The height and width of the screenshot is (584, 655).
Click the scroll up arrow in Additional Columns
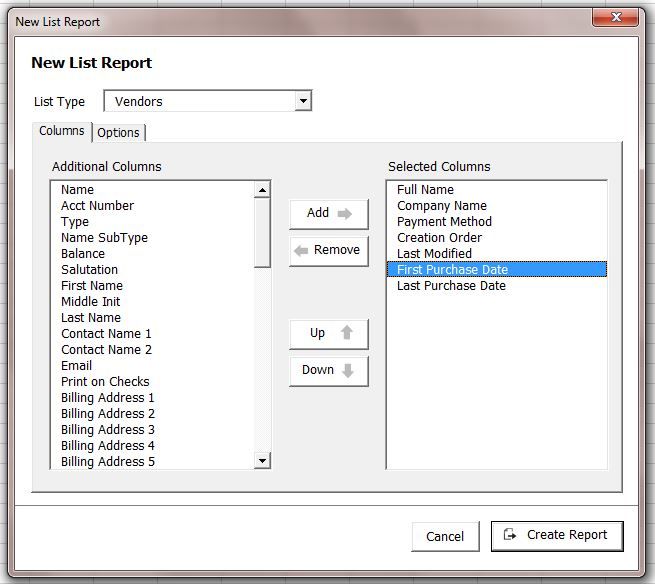pyautogui.click(x=262, y=190)
